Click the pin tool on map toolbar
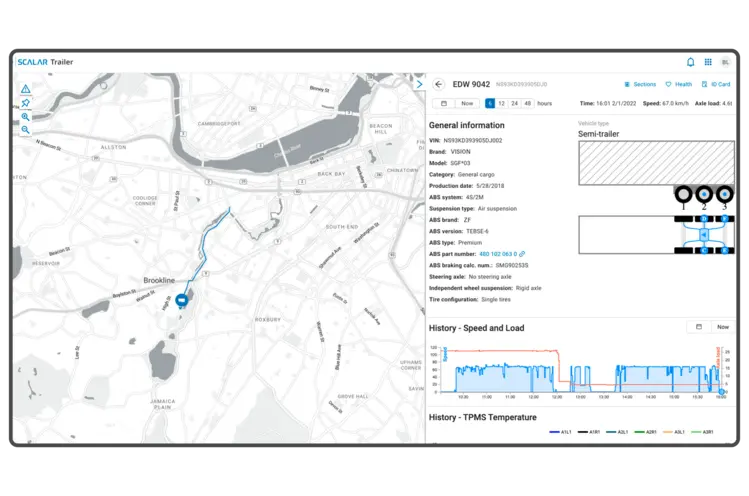 (x=25, y=103)
